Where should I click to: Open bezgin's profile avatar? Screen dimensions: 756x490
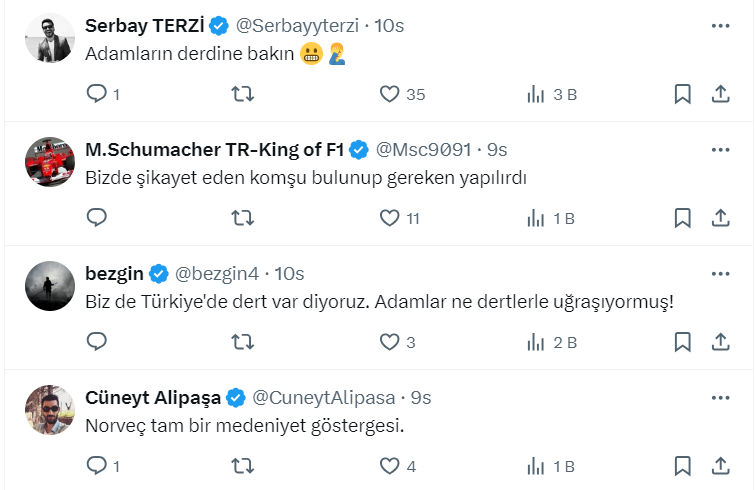[50, 287]
